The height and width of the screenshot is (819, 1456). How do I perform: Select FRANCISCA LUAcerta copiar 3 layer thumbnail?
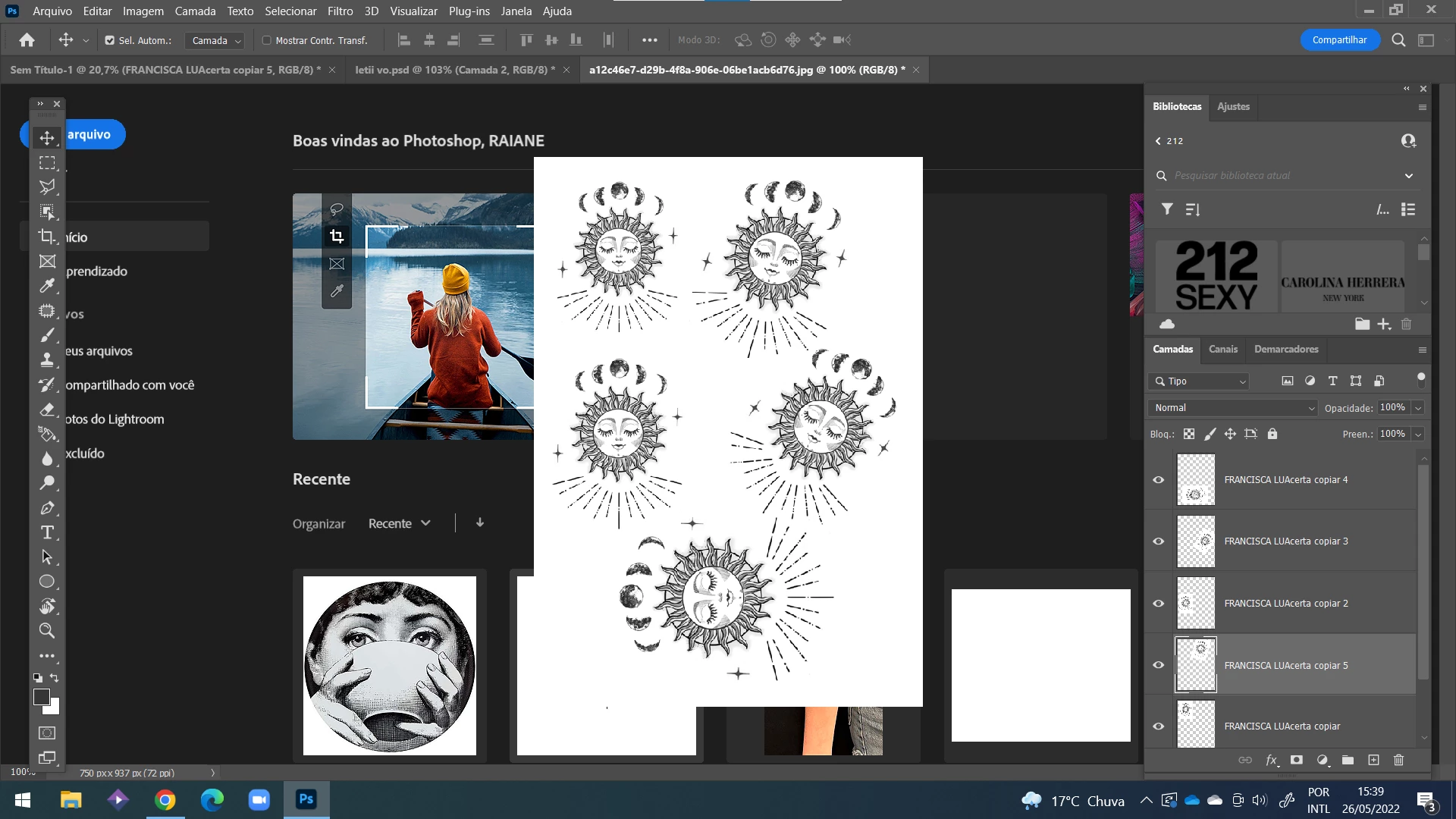[1196, 541]
